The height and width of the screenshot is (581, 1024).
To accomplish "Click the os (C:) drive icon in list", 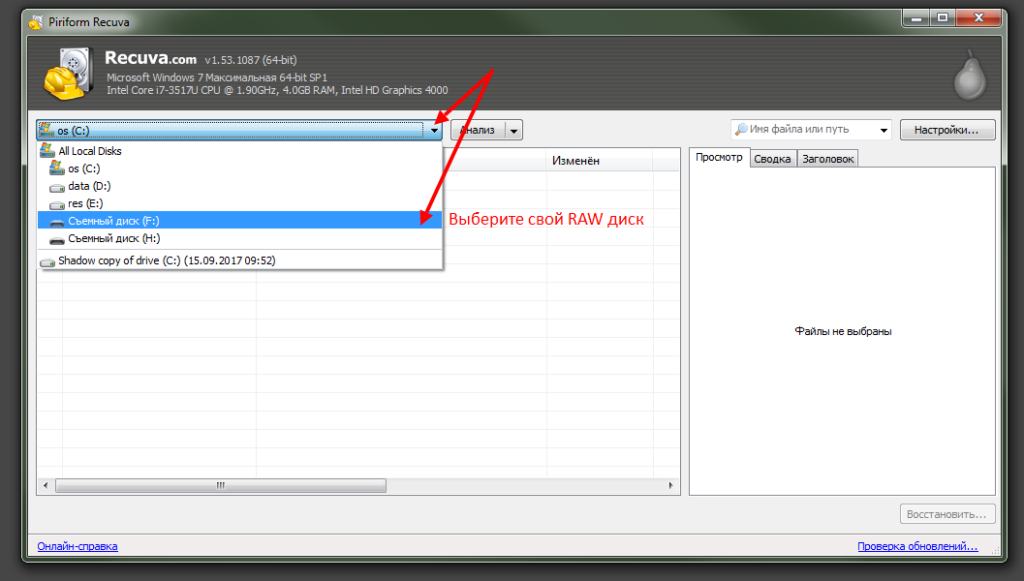I will click(x=57, y=168).
